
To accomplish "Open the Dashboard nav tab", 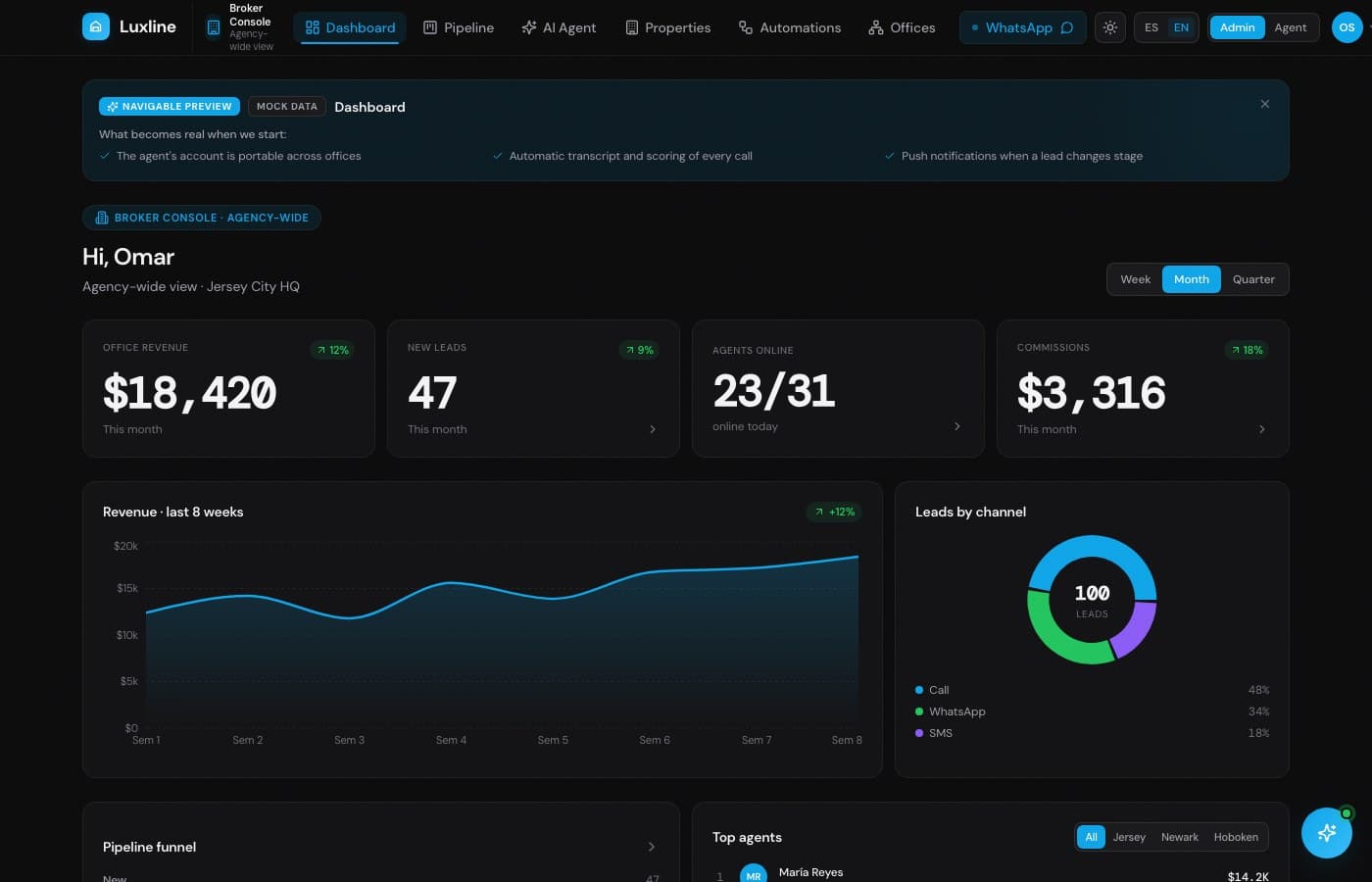I will [351, 27].
